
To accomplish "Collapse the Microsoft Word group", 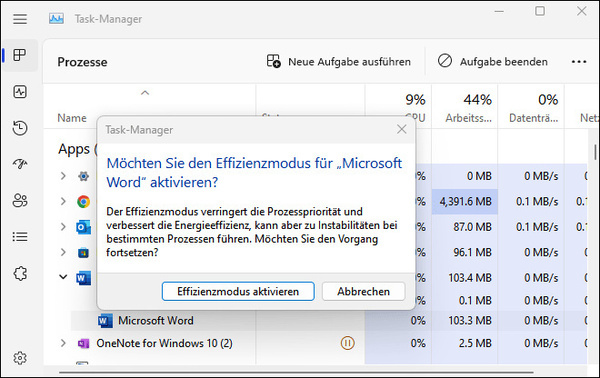I will click(63, 277).
